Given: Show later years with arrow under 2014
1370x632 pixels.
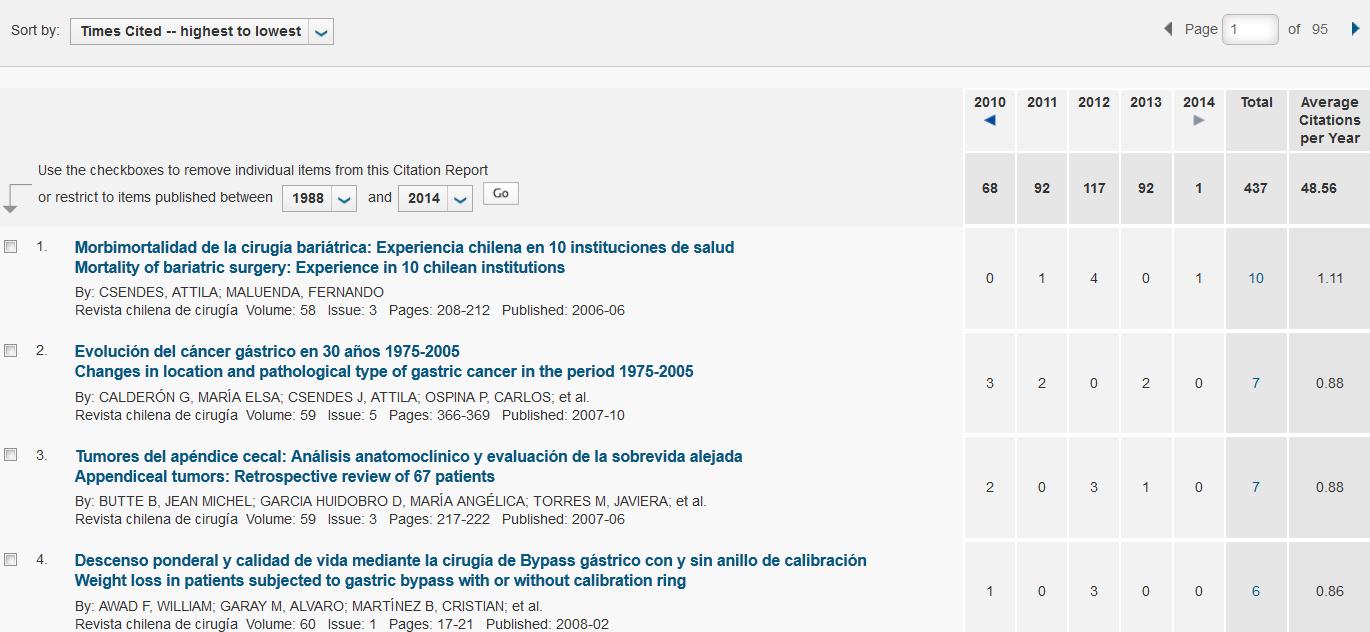Looking at the screenshot, I should pyautogui.click(x=1198, y=121).
